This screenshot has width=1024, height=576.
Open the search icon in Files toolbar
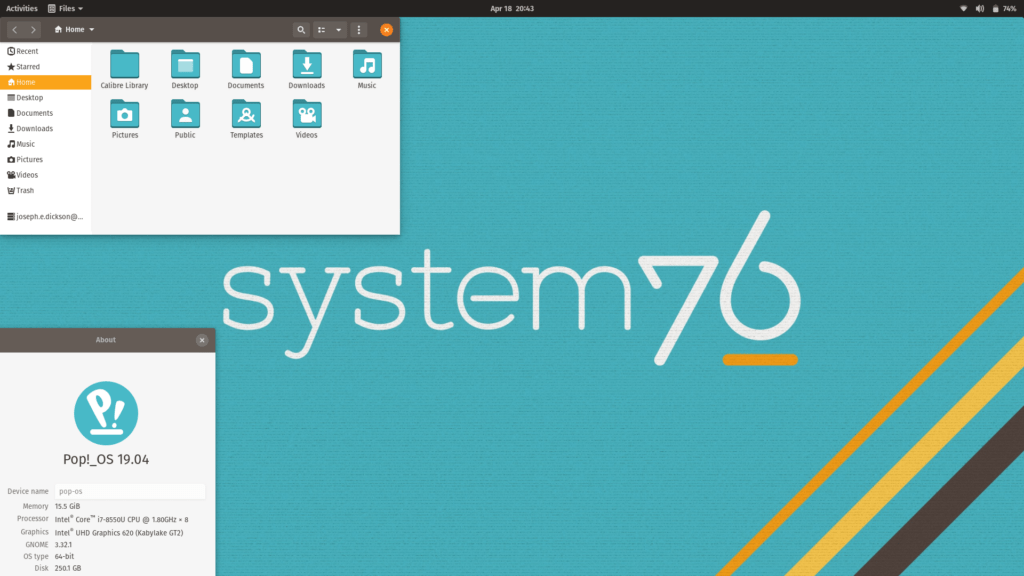tap(301, 29)
